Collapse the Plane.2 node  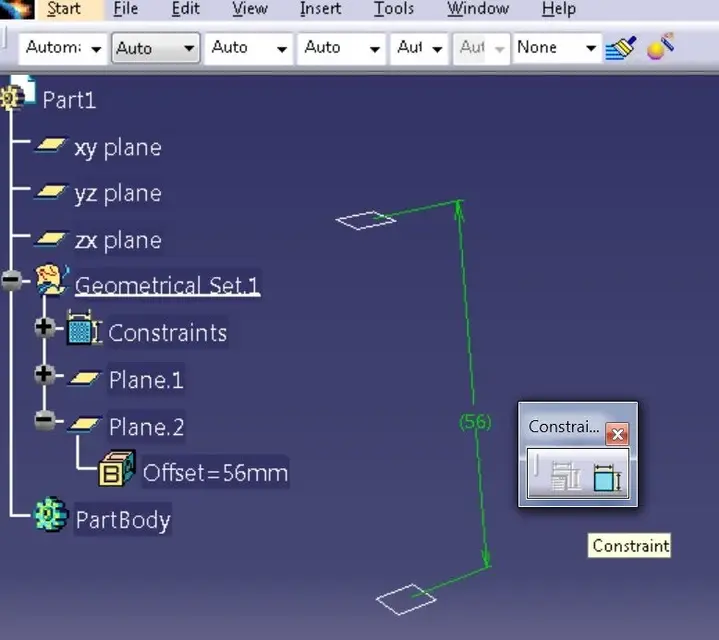(x=44, y=420)
